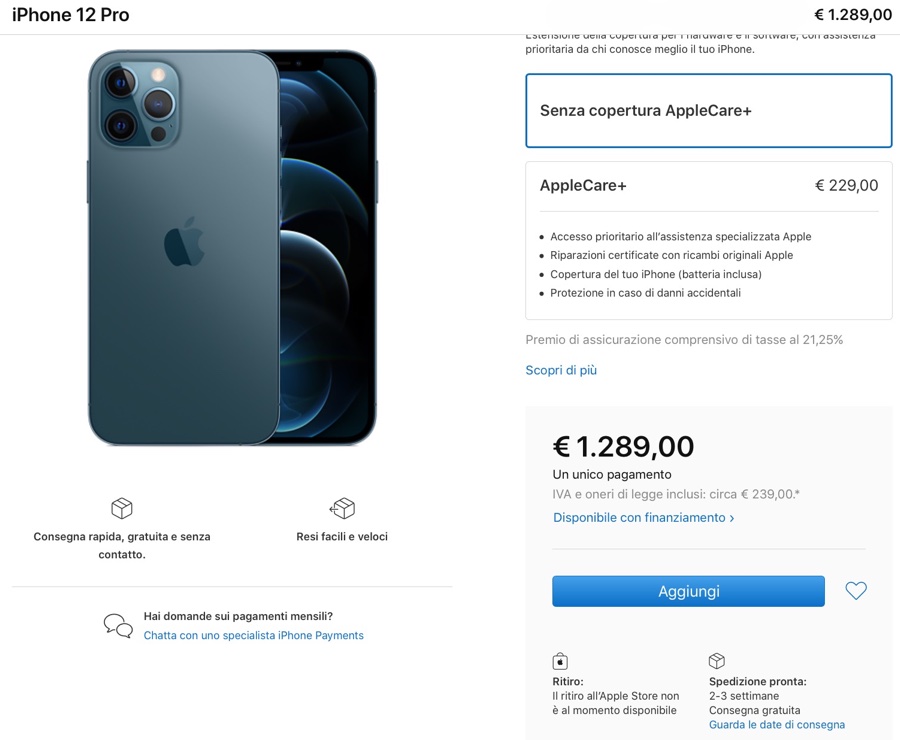Open Guarda le date di consegna

776,725
